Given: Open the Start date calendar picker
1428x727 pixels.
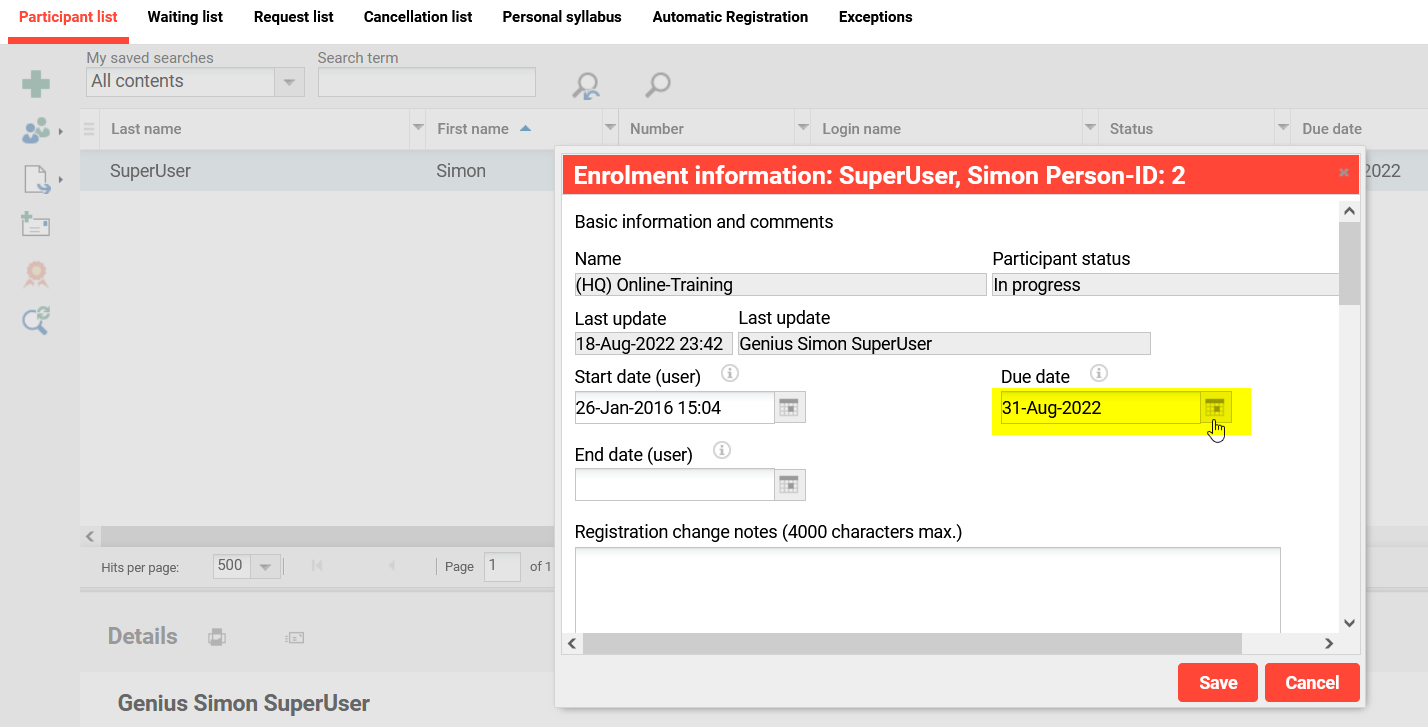Looking at the screenshot, I should tap(789, 407).
